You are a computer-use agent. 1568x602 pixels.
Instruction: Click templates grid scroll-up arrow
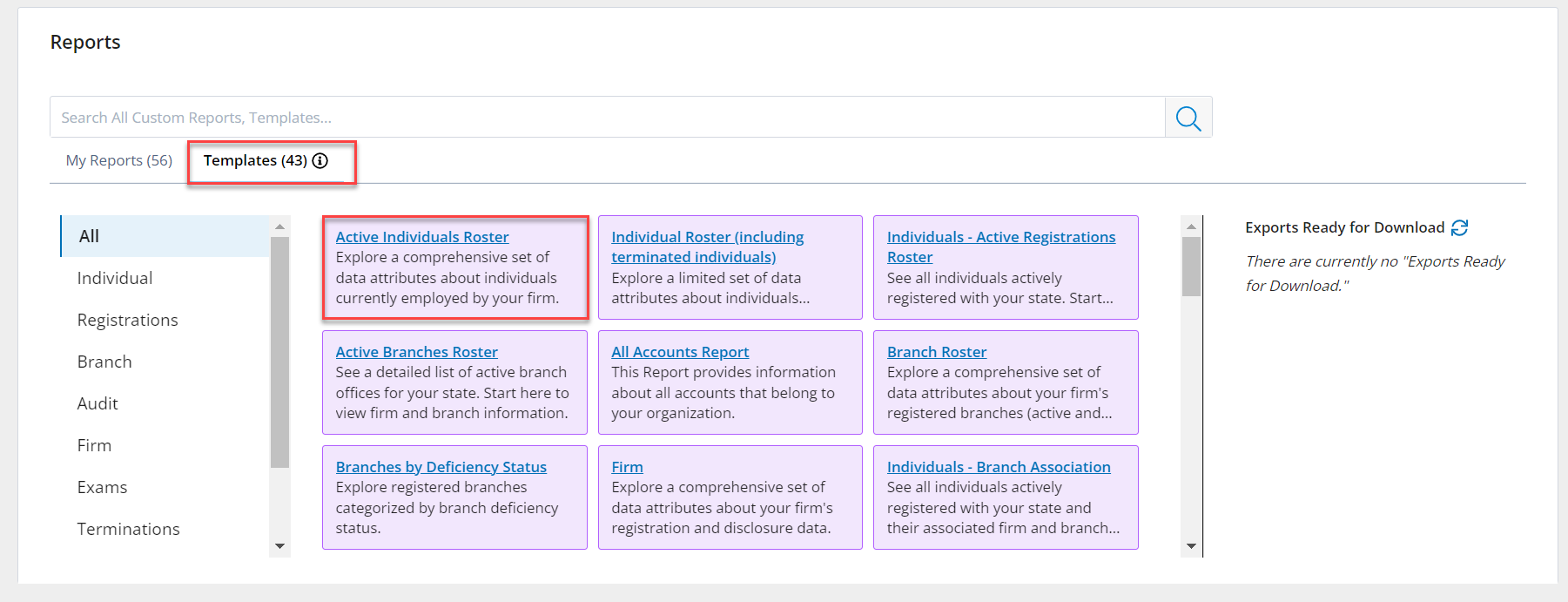point(1191,227)
